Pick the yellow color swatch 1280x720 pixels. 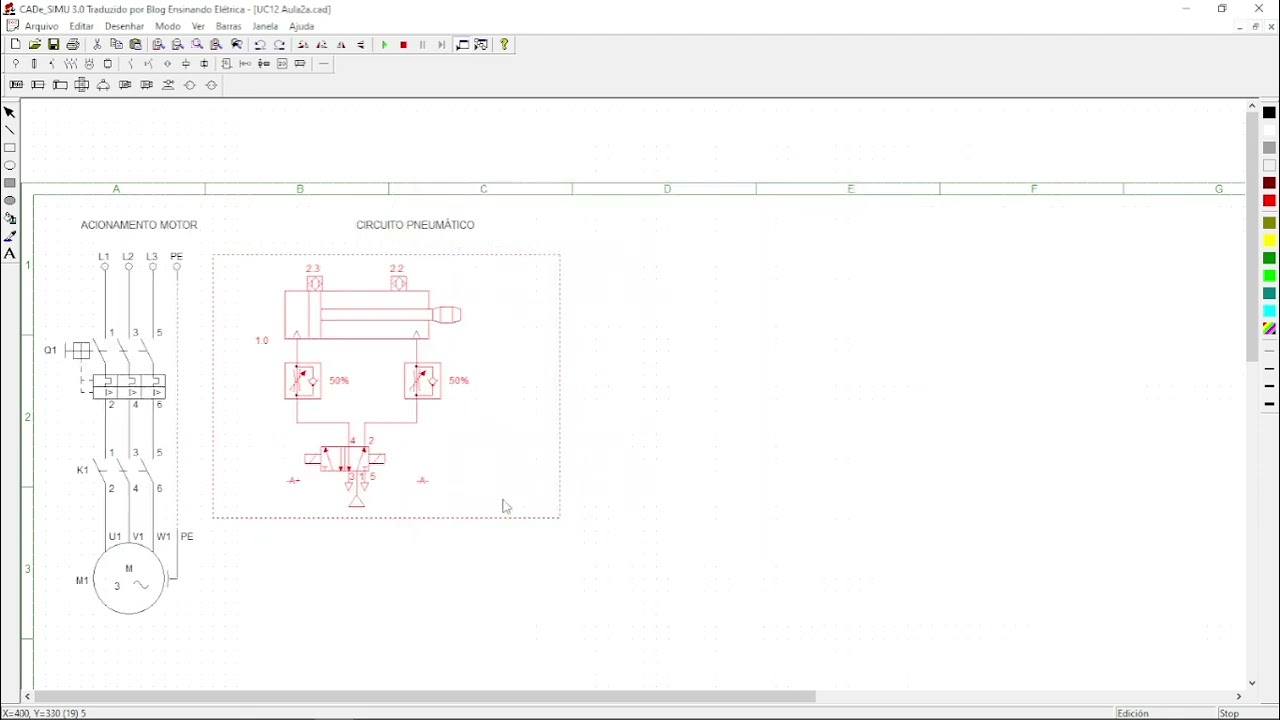(1269, 241)
